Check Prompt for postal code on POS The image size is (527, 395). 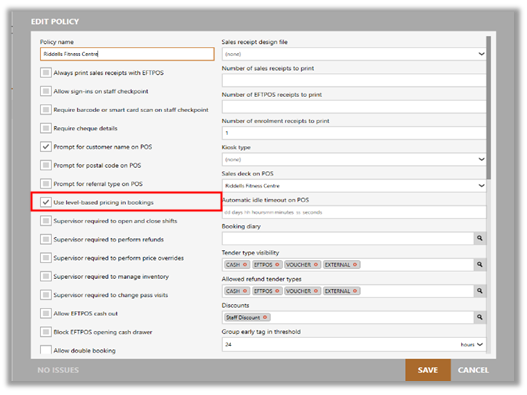coord(46,165)
